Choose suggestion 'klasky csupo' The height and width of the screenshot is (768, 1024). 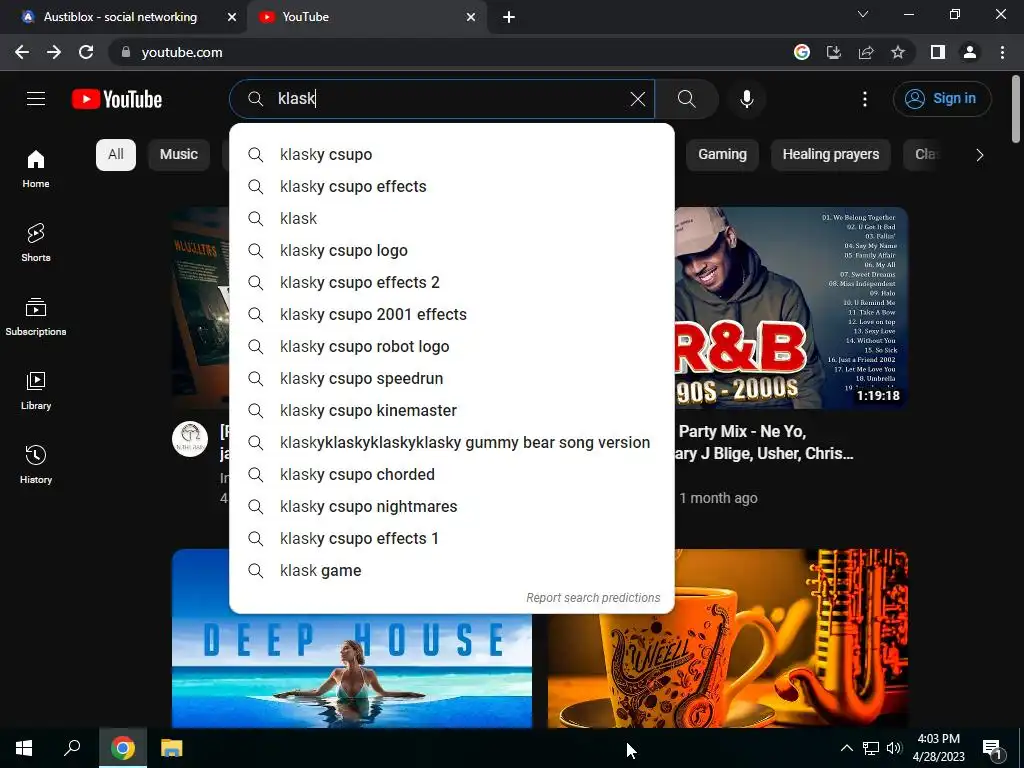tap(452, 155)
